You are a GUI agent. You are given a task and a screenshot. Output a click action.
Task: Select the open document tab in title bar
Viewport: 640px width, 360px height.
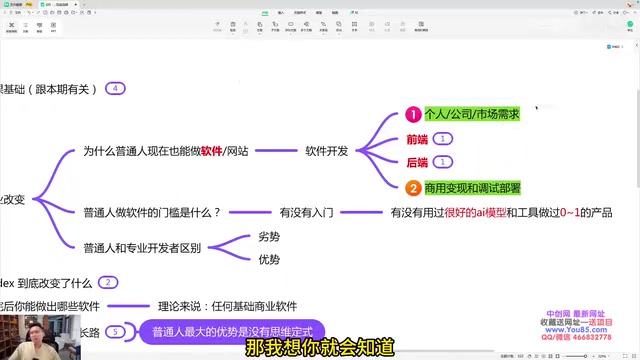pyautogui.click(x=59, y=4)
